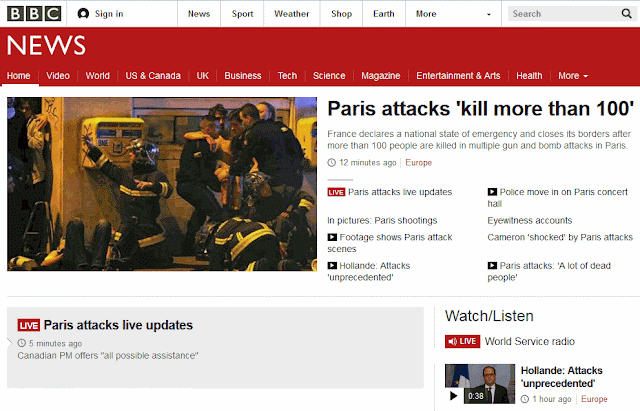The image size is (640, 411).
Task: Open the Shop link in top bar
Action: point(342,14)
